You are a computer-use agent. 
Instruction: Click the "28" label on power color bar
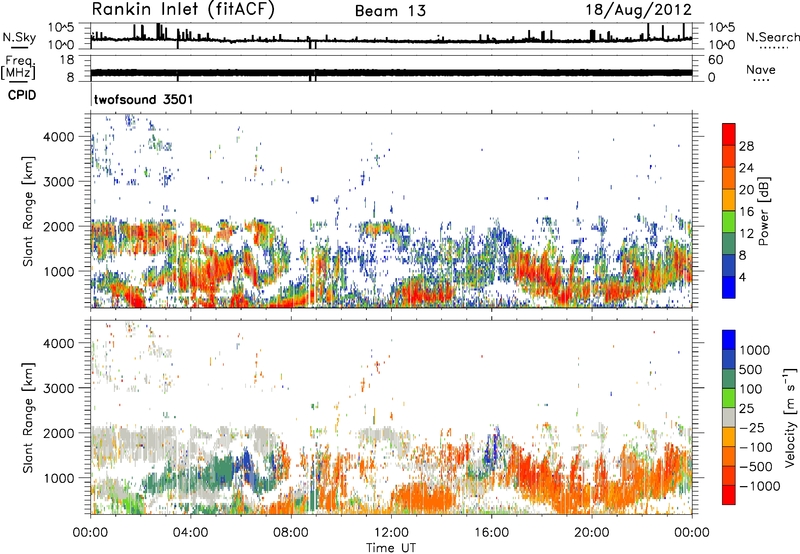pyautogui.click(x=746, y=146)
